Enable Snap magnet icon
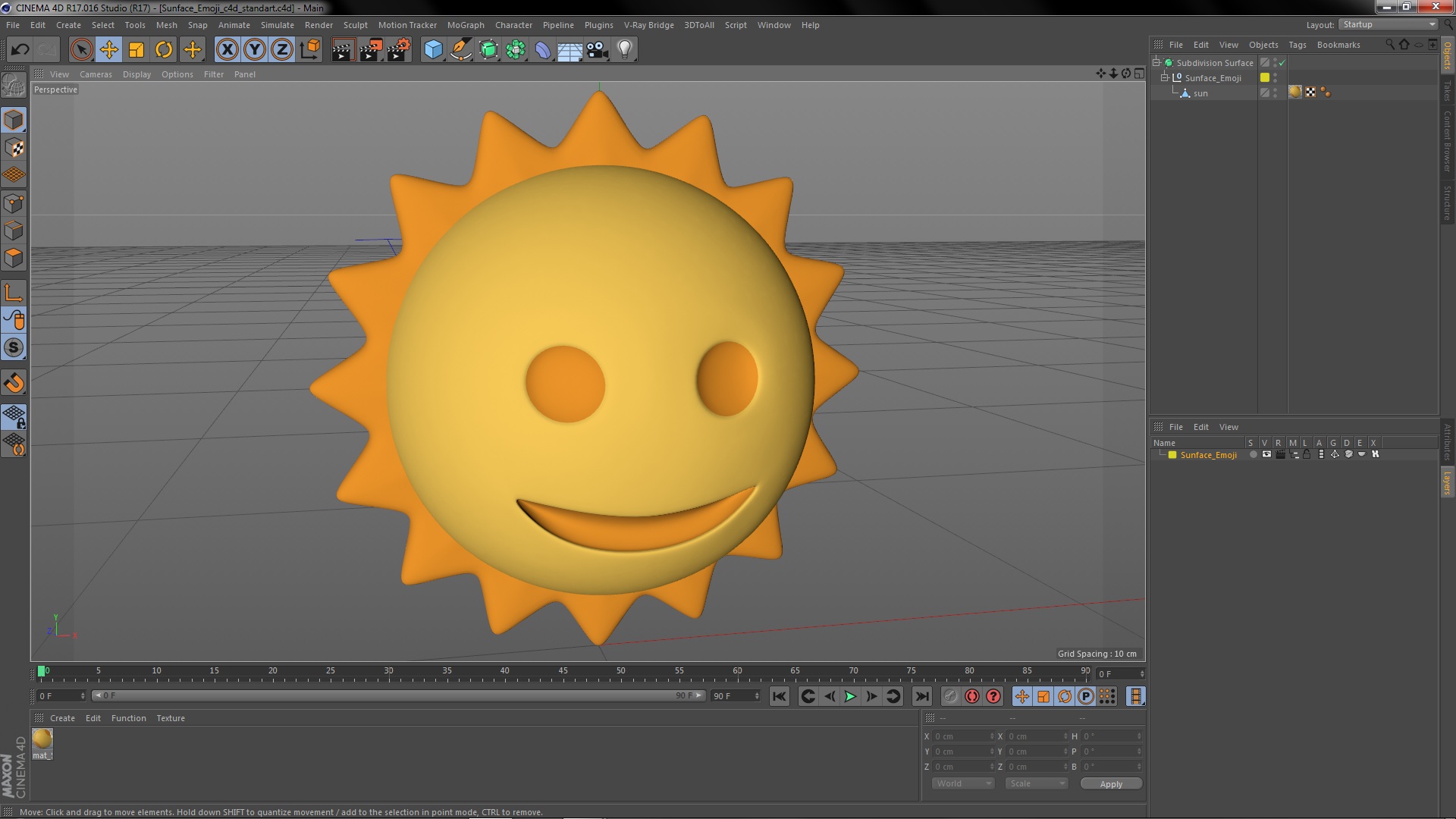This screenshot has width=1456, height=819. tap(14, 383)
